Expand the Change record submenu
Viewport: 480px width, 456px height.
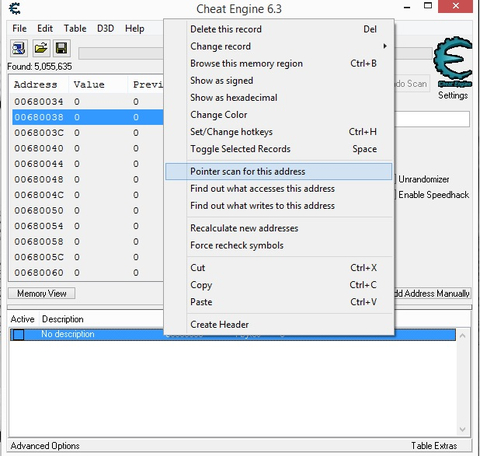click(x=279, y=46)
